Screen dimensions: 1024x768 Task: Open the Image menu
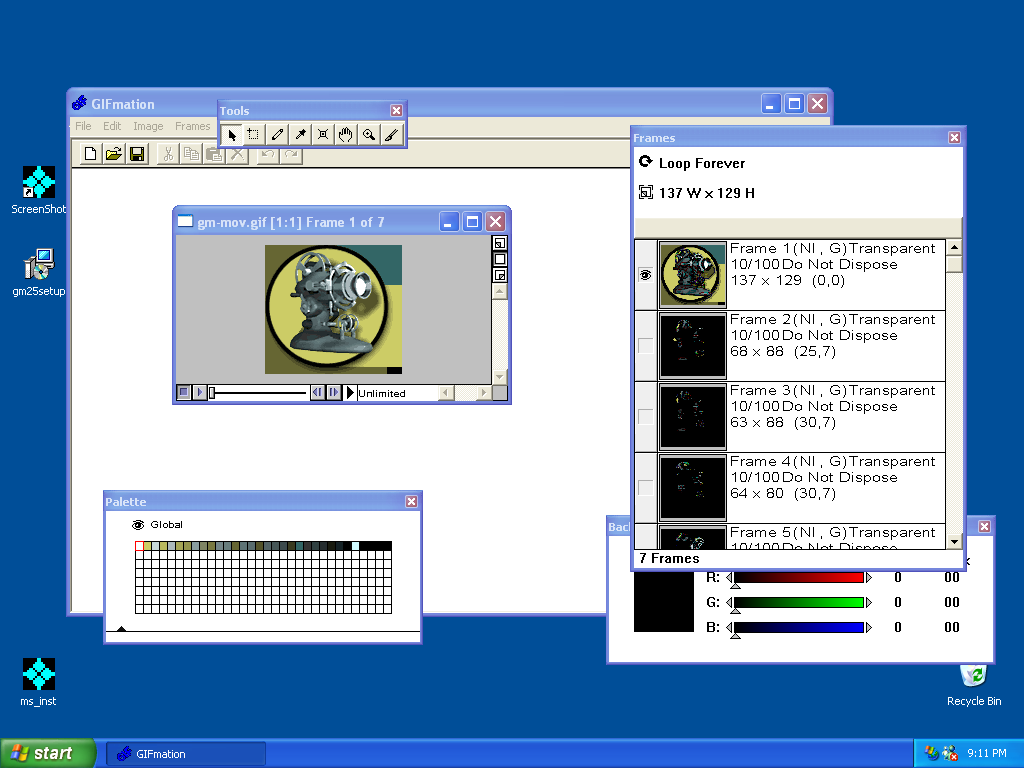click(148, 126)
